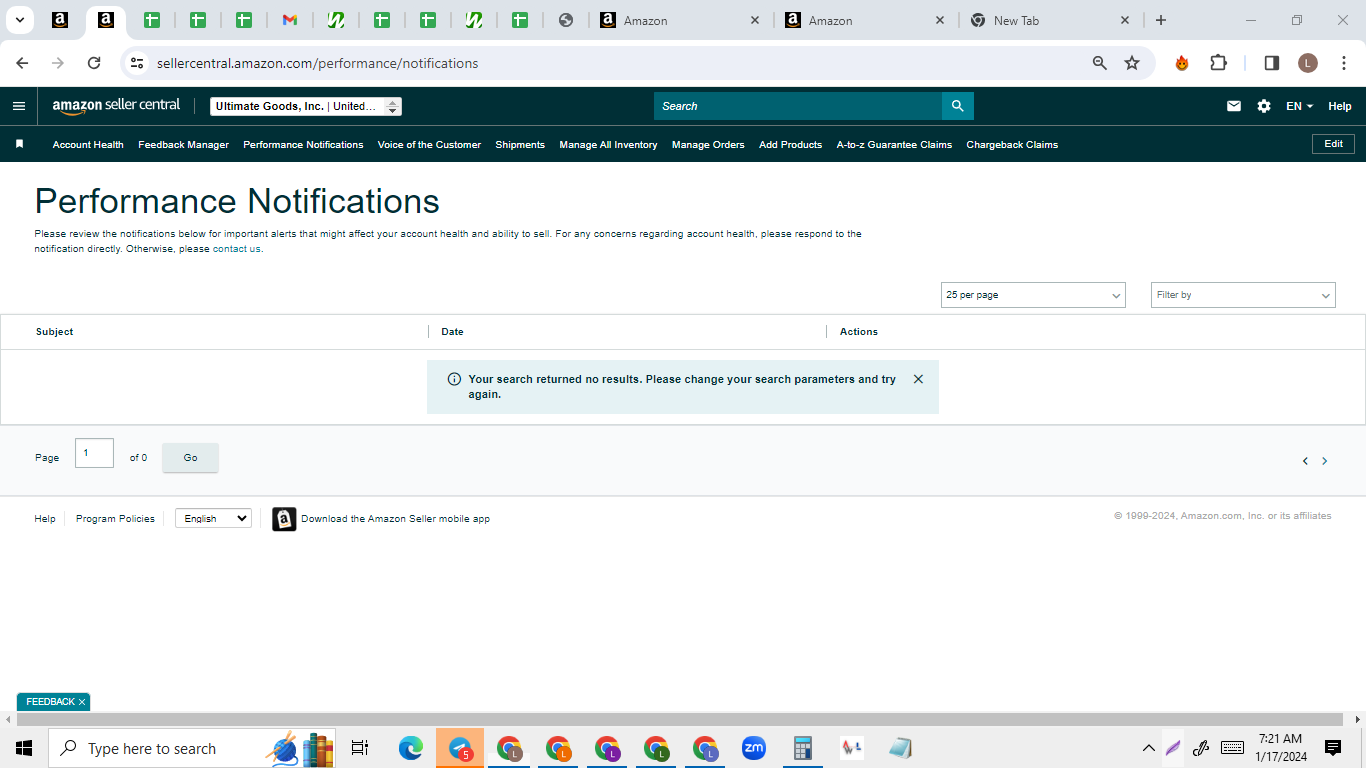Click the teal search magnifier button
This screenshot has width=1366, height=768.
[x=957, y=106]
